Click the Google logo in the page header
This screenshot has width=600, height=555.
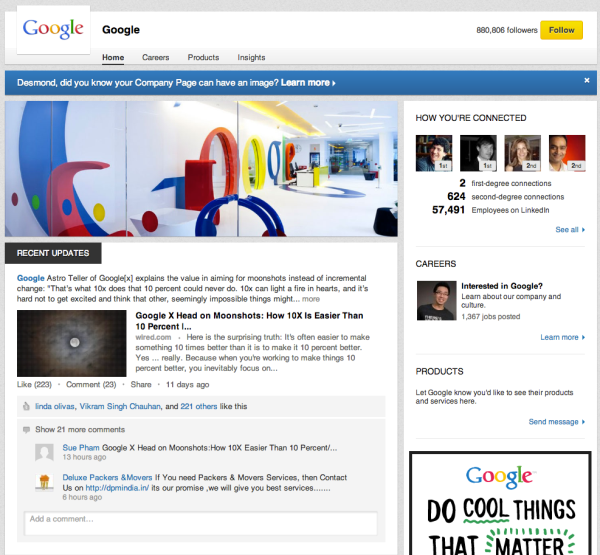pyautogui.click(x=54, y=29)
